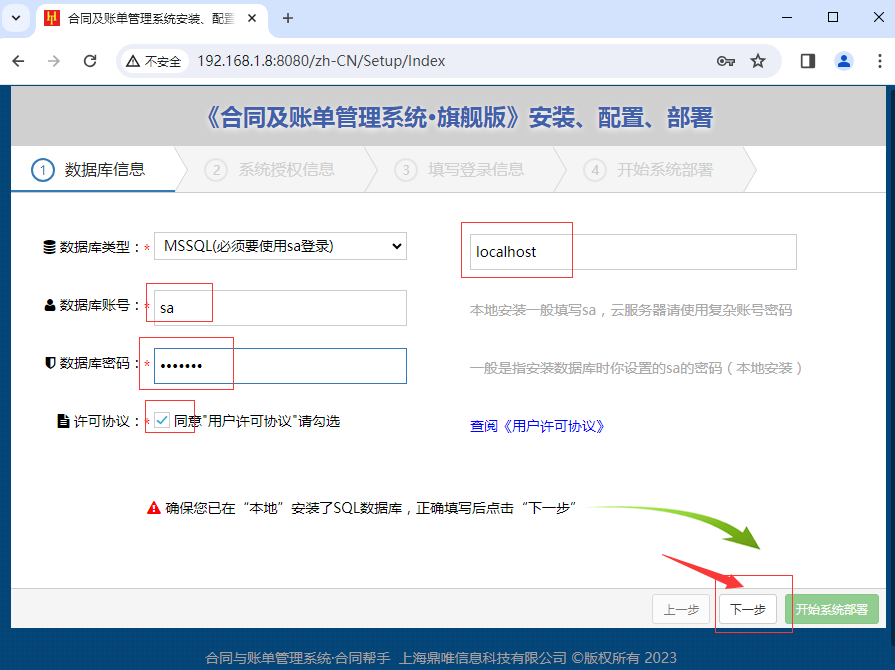
Task: Click the shield icon beside 数据库密码
Action: pyautogui.click(x=50, y=363)
